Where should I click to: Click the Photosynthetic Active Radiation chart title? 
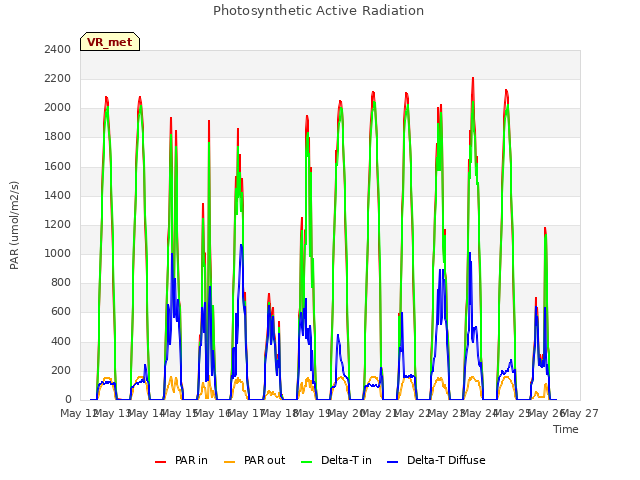[x=318, y=11]
